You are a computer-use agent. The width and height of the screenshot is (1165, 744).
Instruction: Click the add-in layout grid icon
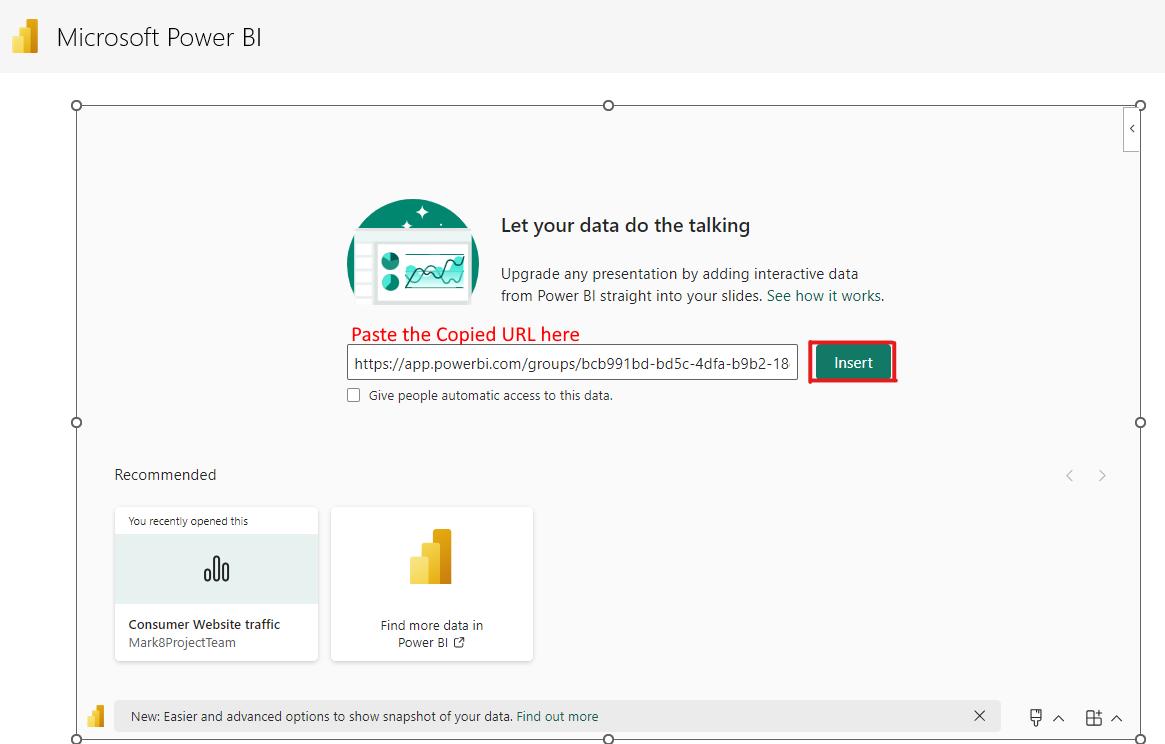click(1094, 717)
